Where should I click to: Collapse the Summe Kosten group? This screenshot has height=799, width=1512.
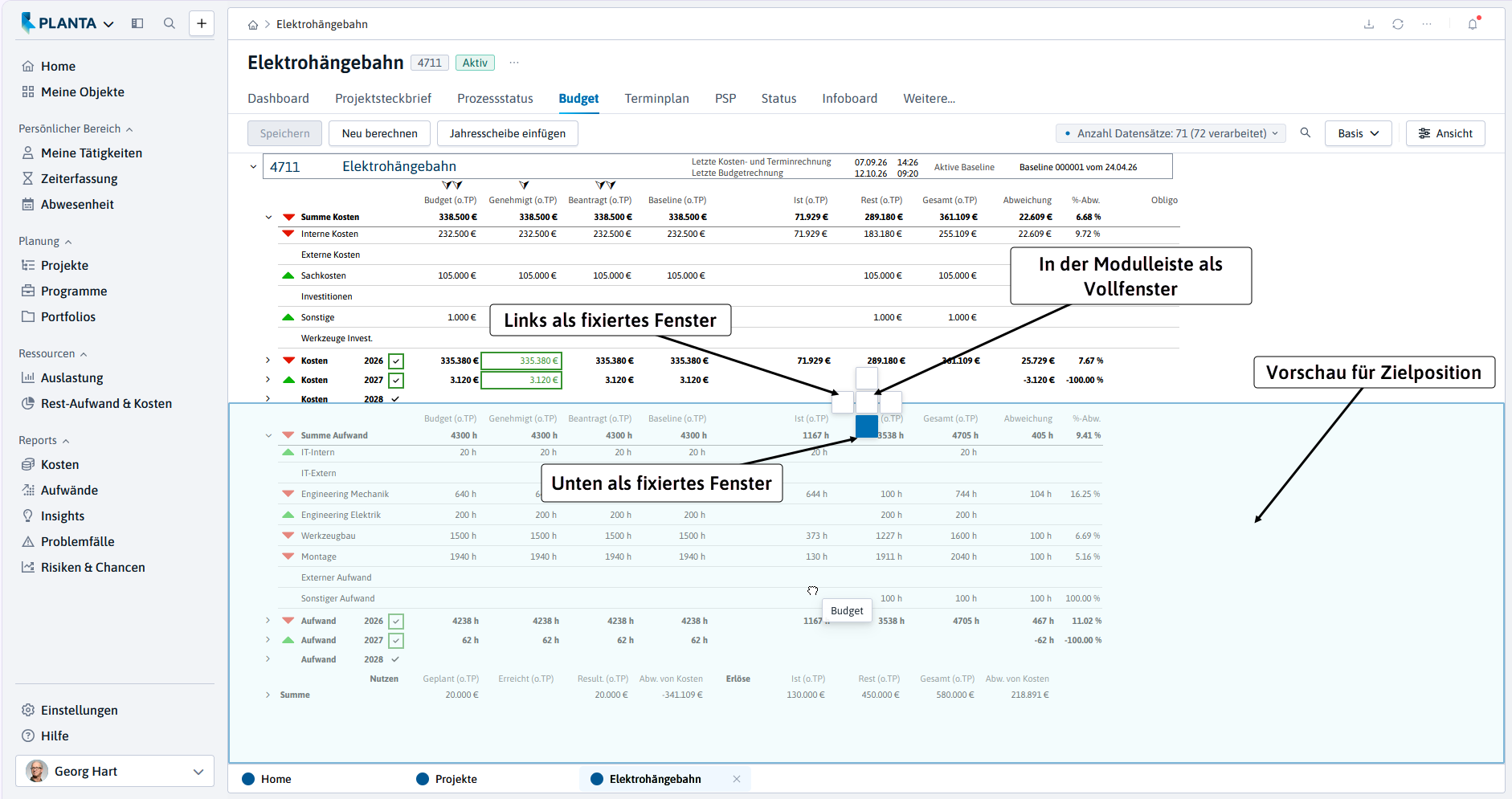[x=268, y=217]
